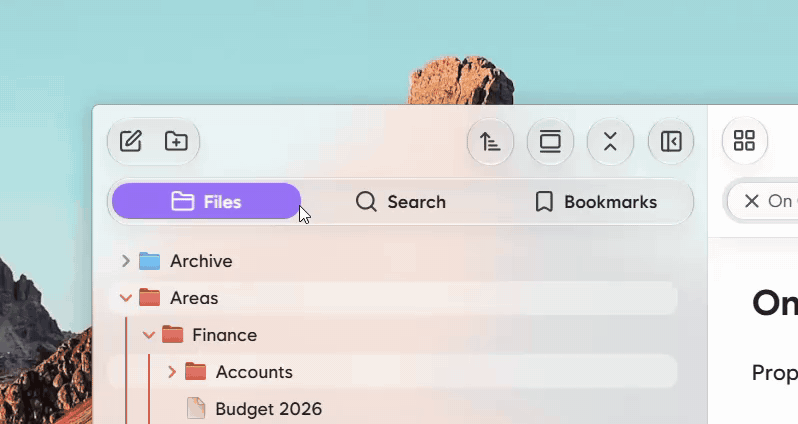
Task: Open the grid view icon
Action: tap(745, 141)
